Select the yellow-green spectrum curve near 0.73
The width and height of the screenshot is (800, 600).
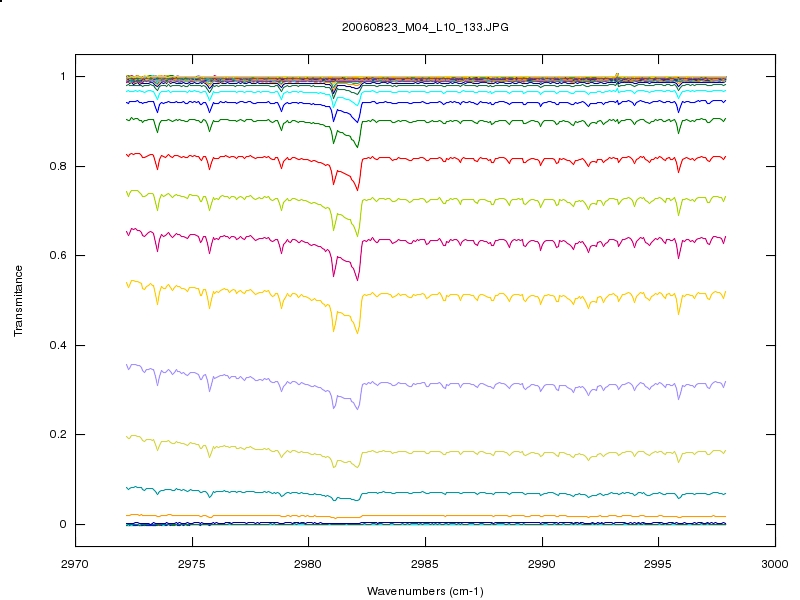[426, 200]
